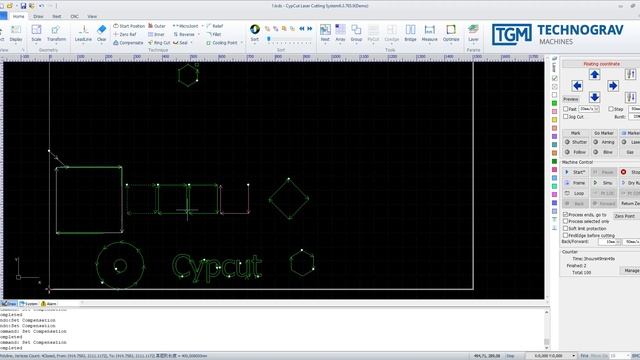Switch to the Draw ribbon tab
The image size is (640, 360).
[38, 16]
